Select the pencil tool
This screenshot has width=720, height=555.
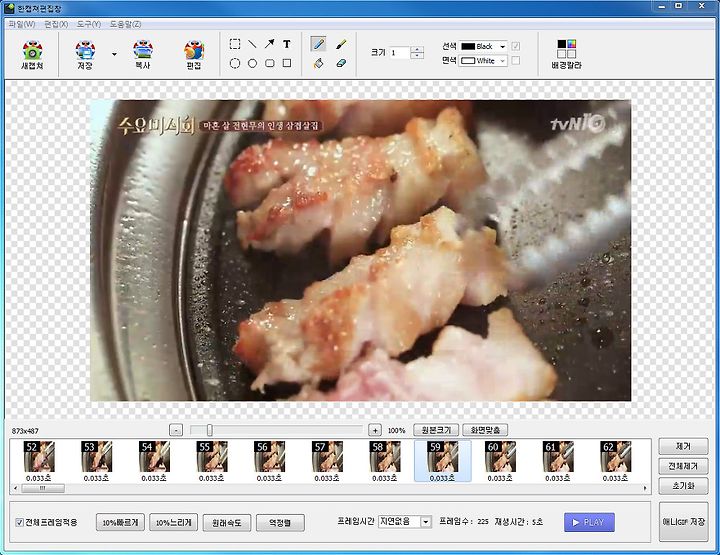[x=318, y=44]
